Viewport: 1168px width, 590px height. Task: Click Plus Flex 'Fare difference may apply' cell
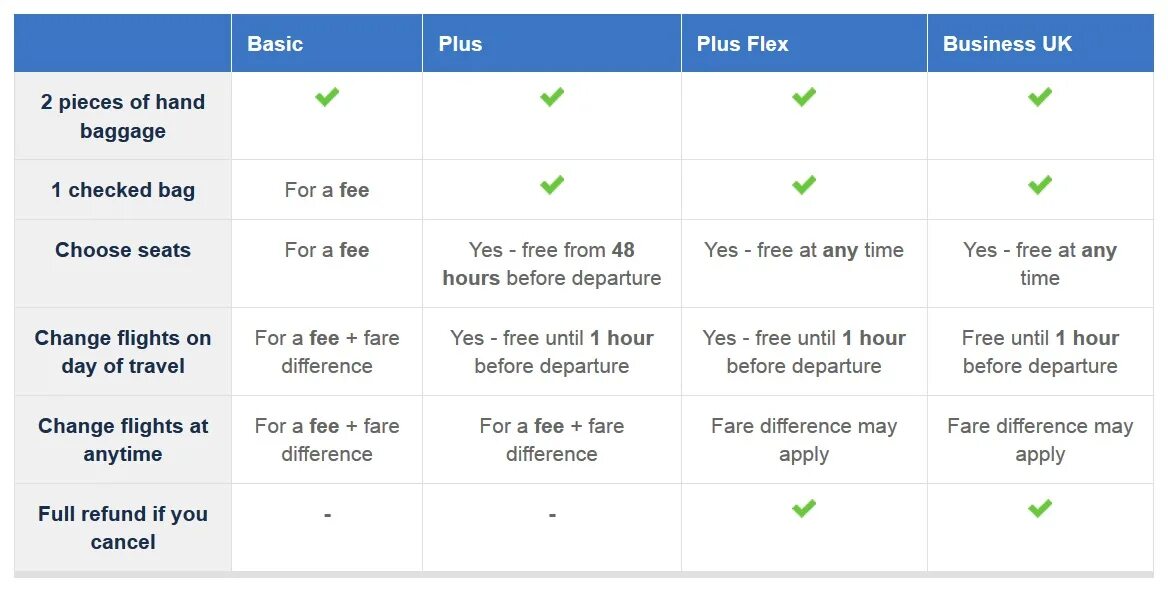(x=804, y=440)
